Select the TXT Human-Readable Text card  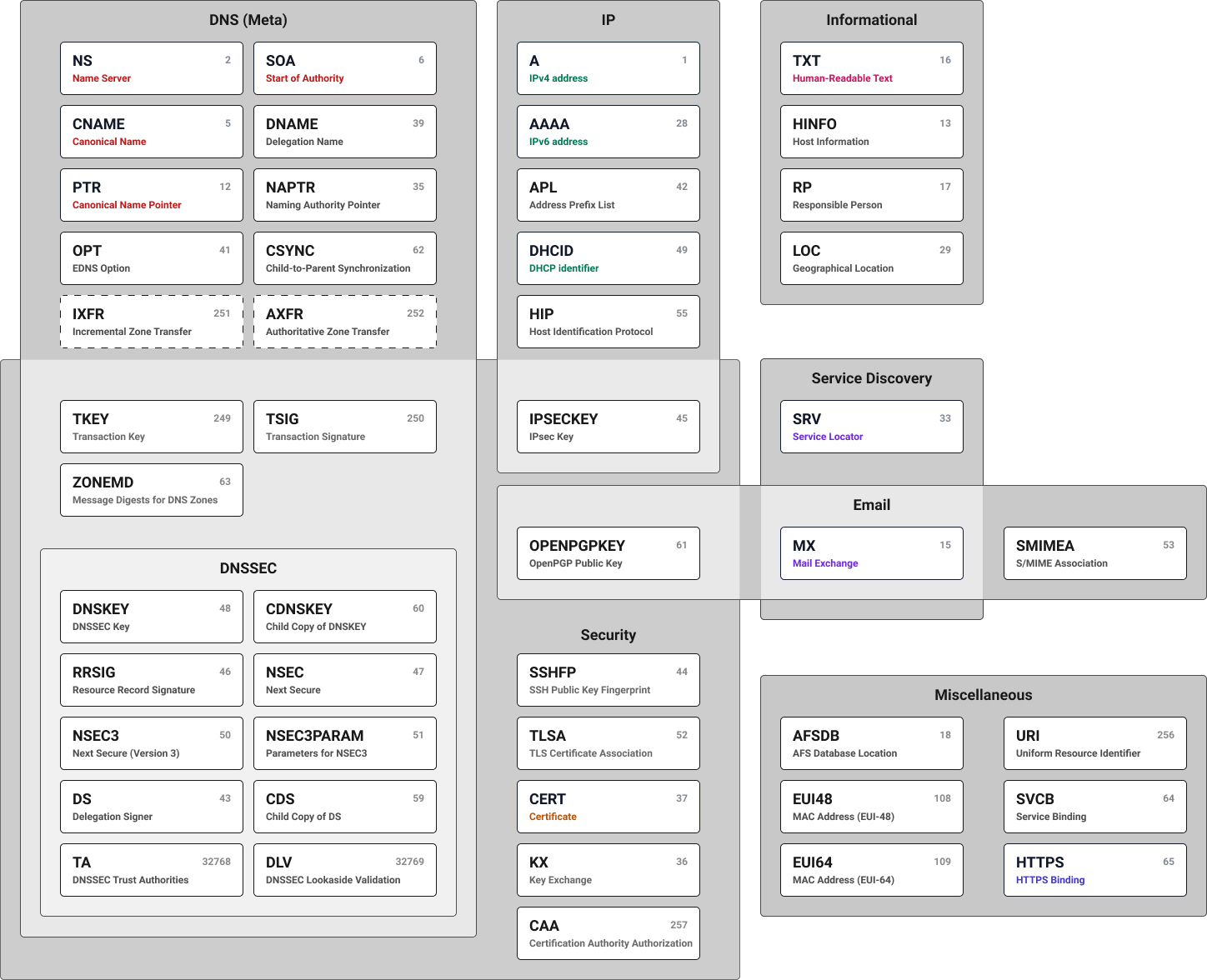click(x=871, y=68)
